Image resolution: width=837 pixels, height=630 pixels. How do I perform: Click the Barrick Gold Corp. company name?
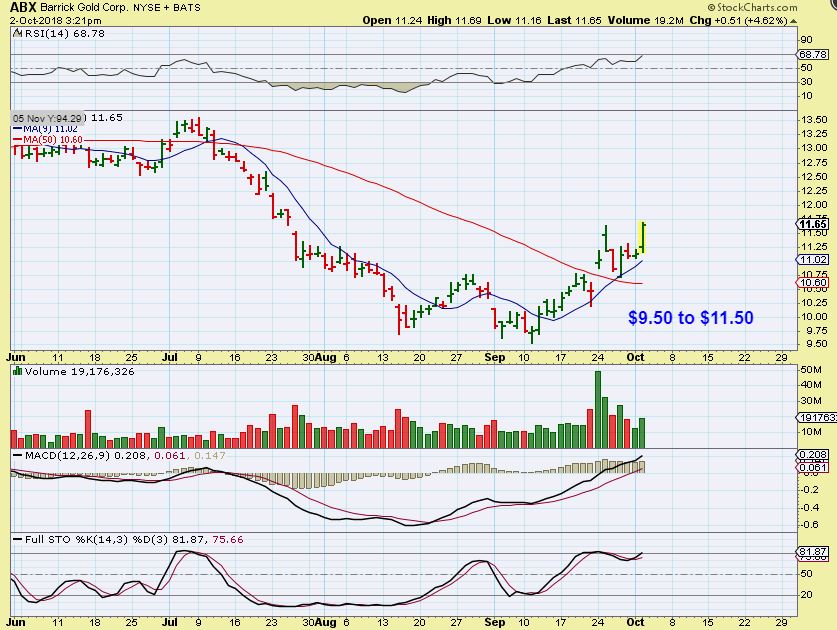tap(84, 7)
